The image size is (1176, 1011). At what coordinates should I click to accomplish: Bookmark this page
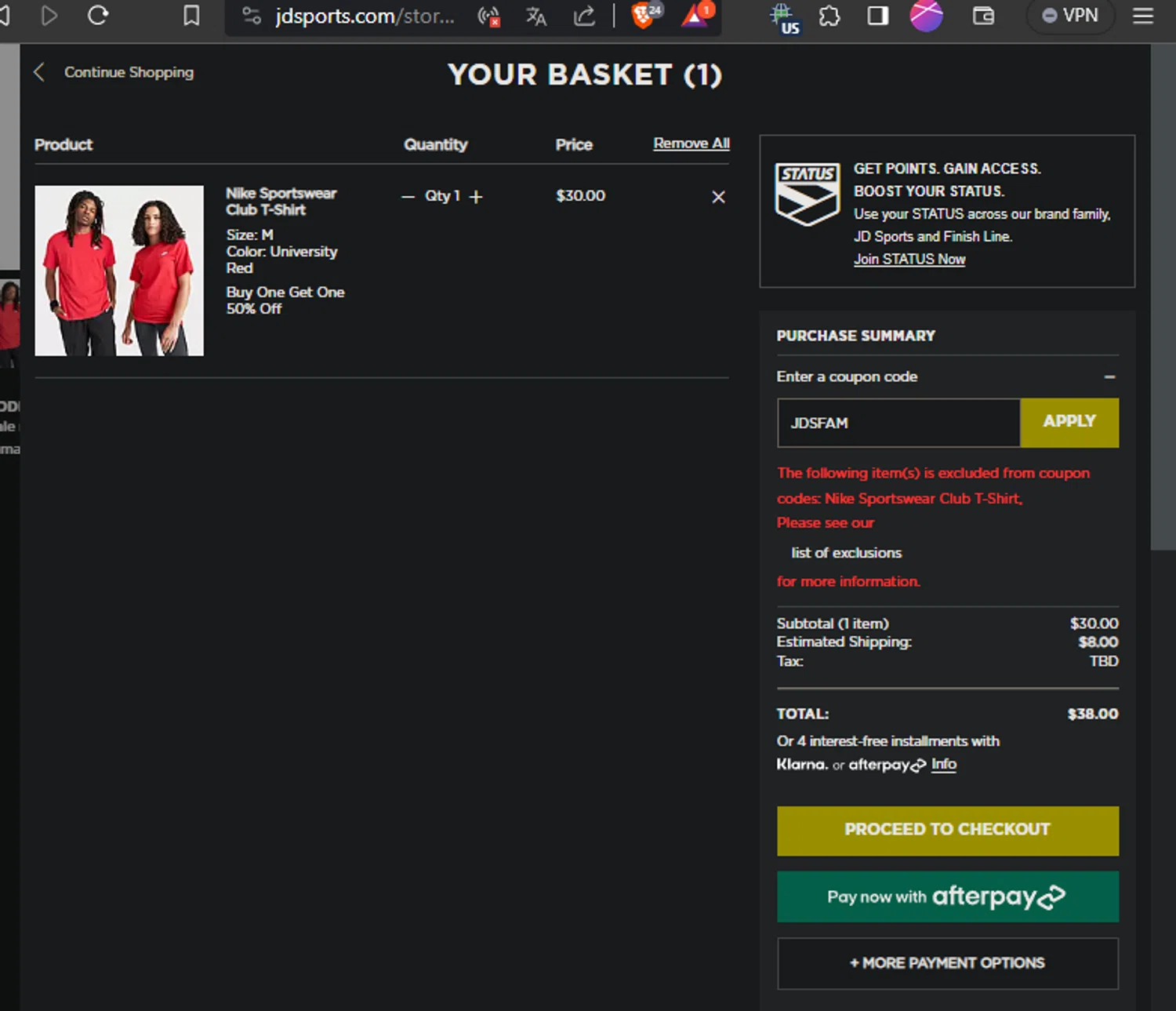click(191, 15)
